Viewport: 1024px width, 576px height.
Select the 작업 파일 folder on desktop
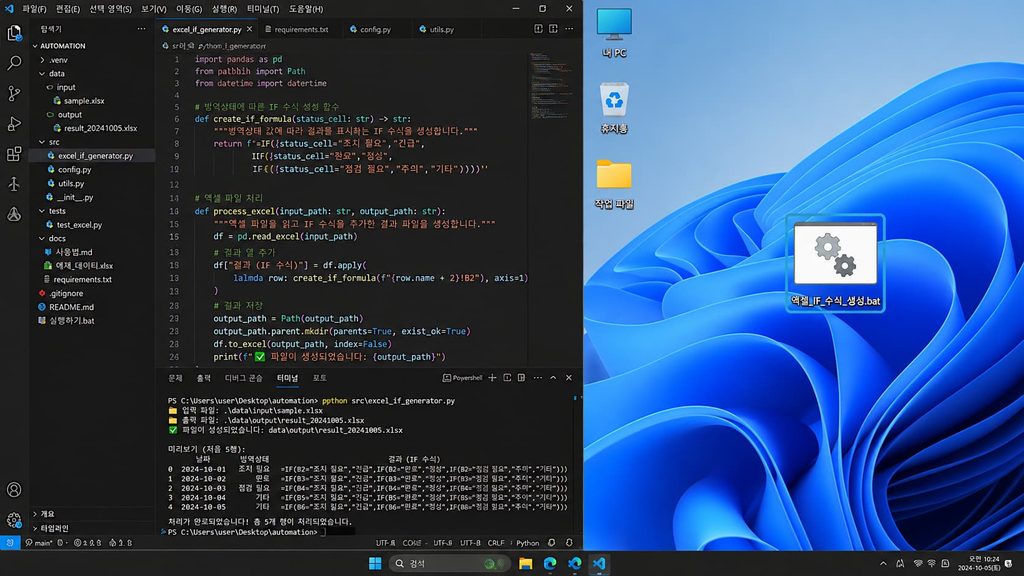[614, 184]
